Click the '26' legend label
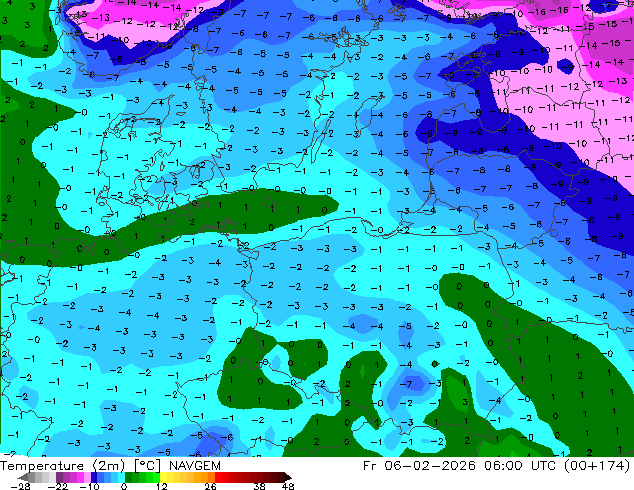The image size is (634, 490). tap(210, 486)
